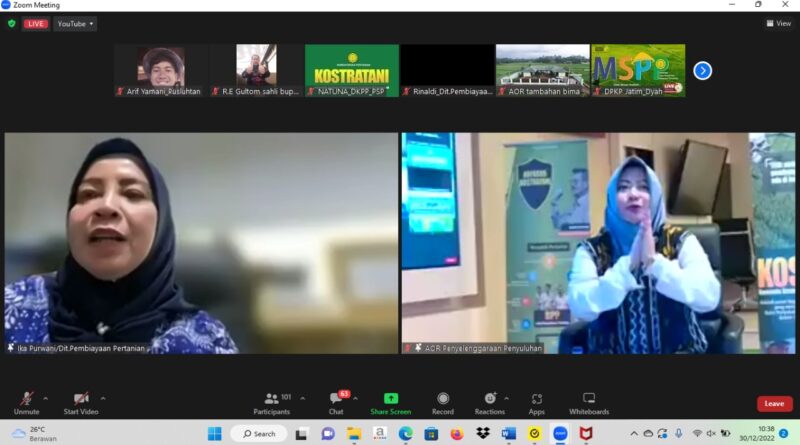
Task: Open Whiteboards from the toolbar
Action: click(588, 399)
